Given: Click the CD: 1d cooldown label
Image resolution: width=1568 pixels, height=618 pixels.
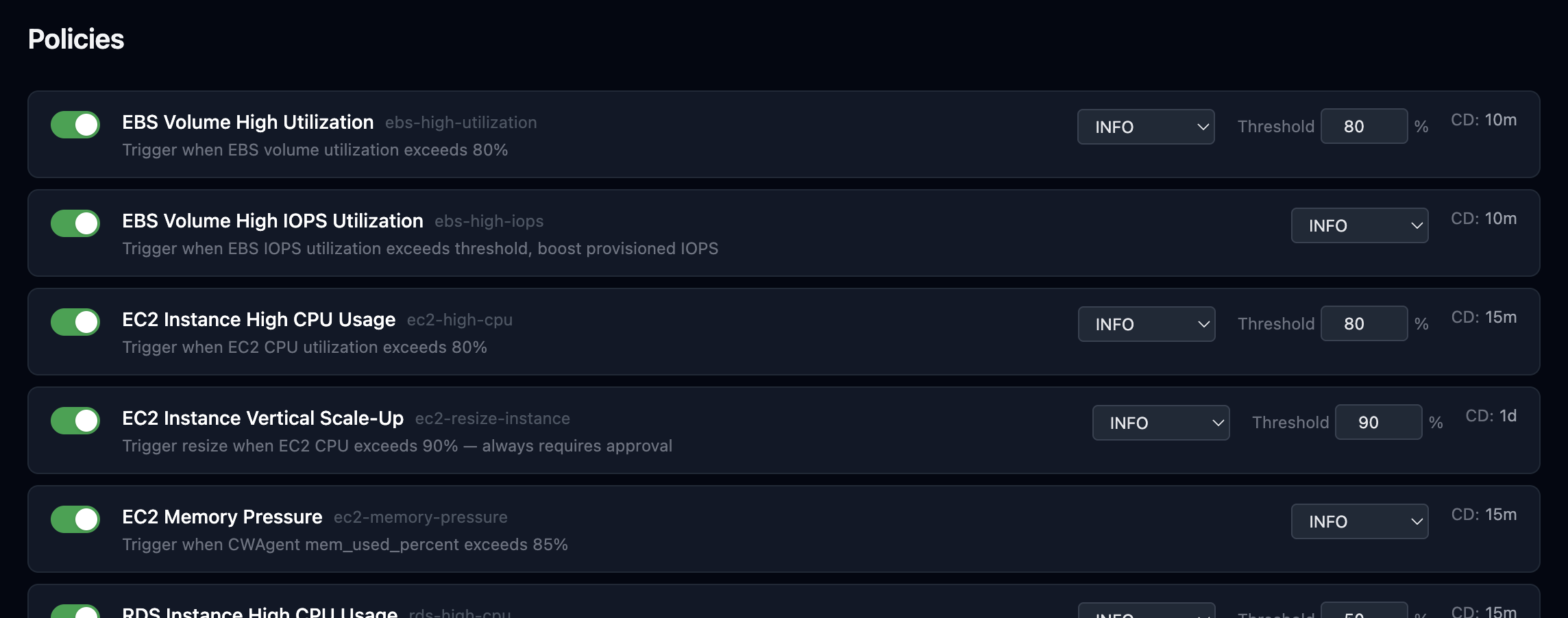Looking at the screenshot, I should [x=1491, y=416].
